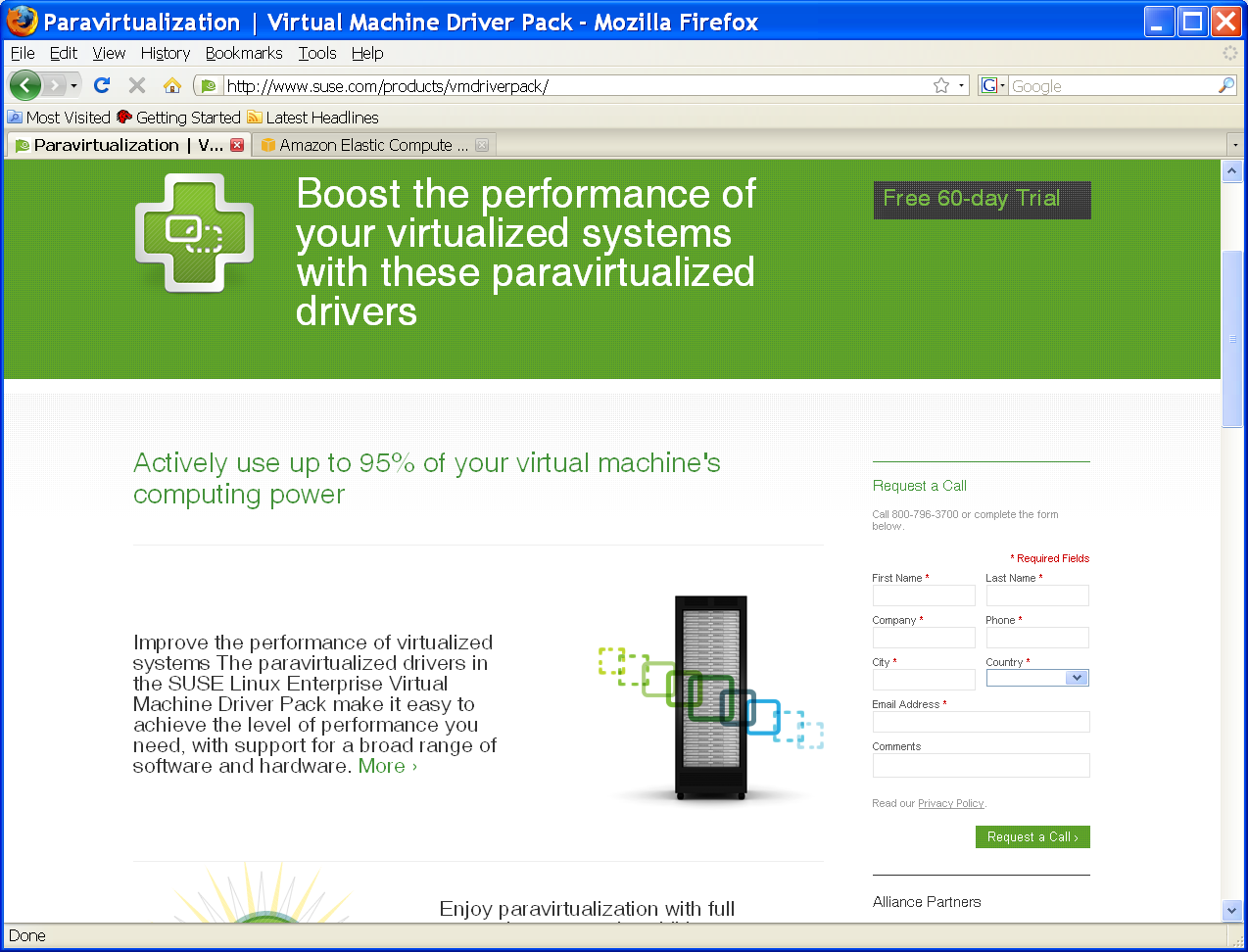Open the Google search engine selector
The height and width of the screenshot is (952, 1248).
993,86
